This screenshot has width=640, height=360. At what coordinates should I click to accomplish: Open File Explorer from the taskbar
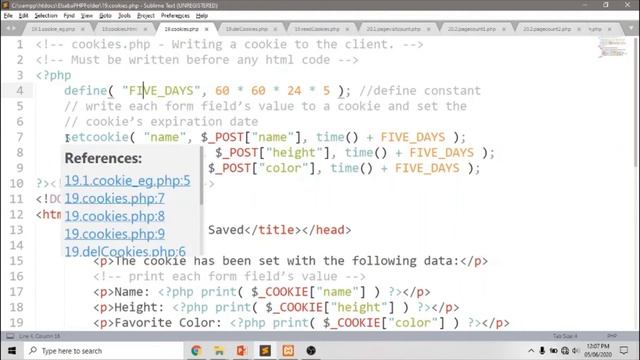219,351
